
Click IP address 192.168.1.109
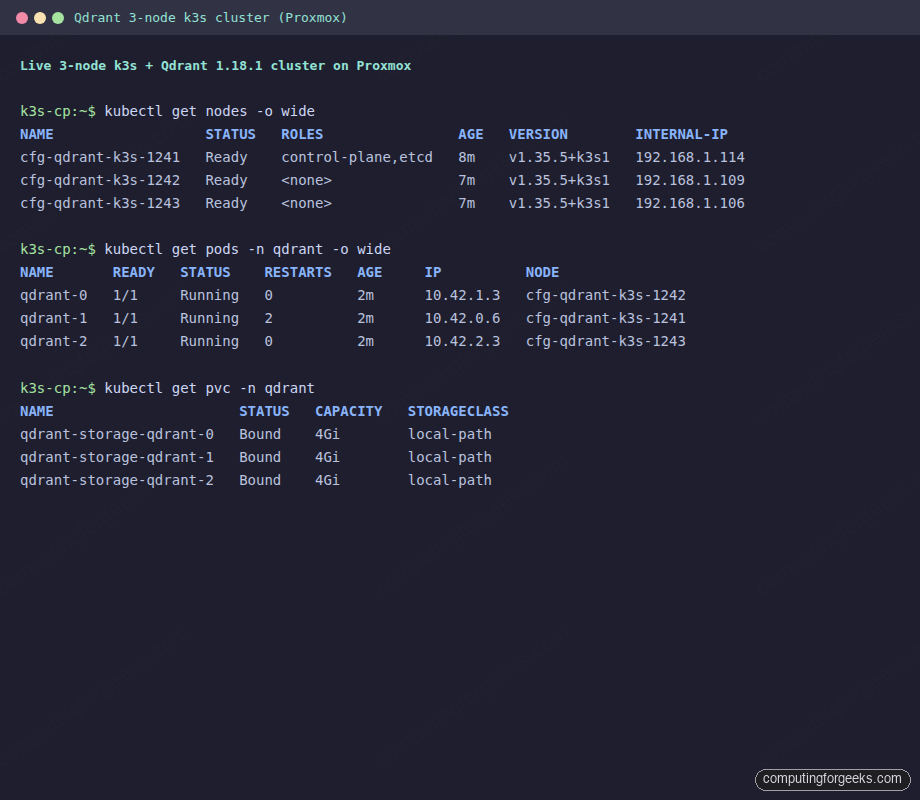(x=690, y=180)
